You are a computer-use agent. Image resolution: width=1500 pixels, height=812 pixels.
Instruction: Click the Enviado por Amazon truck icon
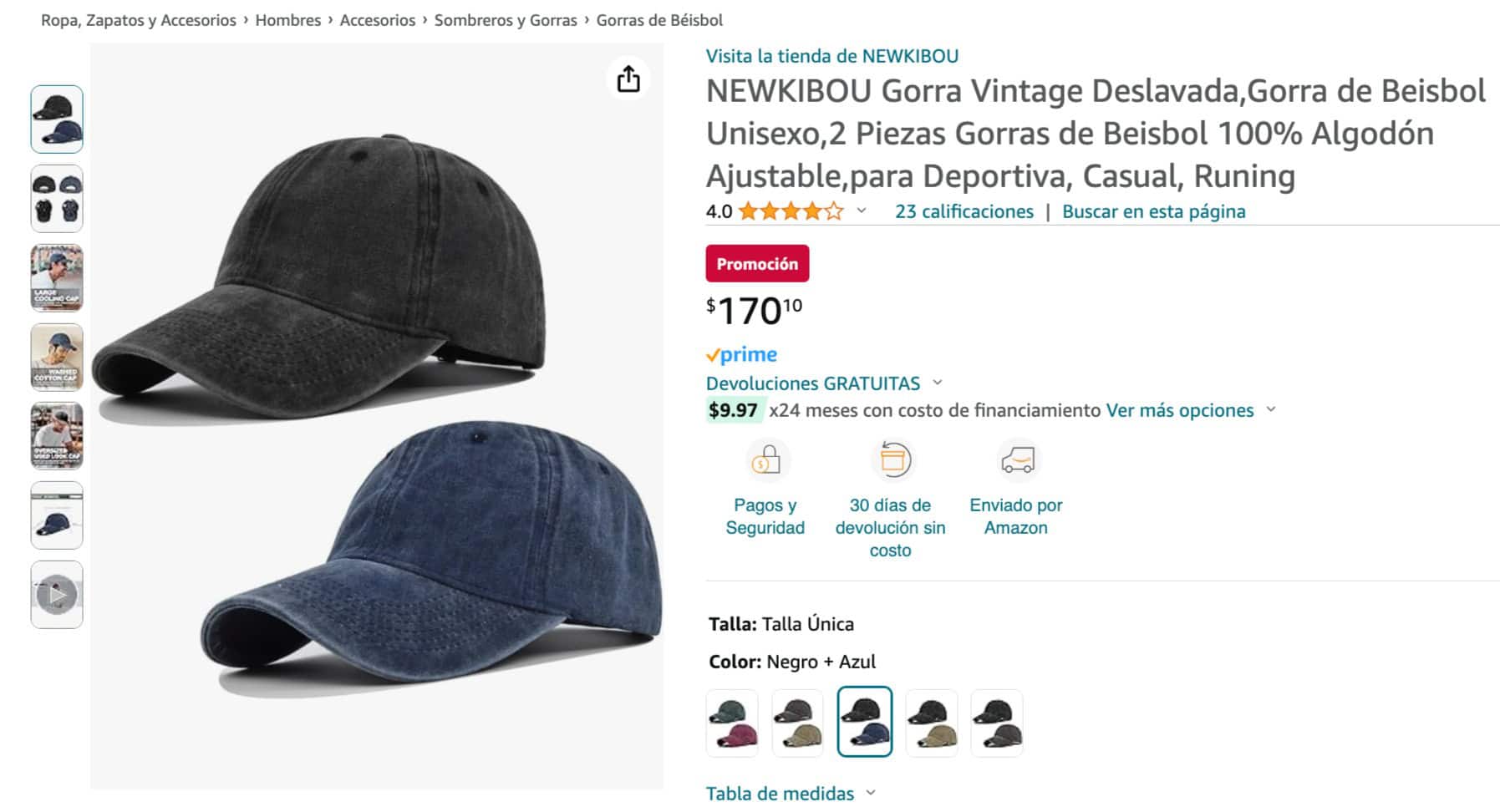tap(1016, 460)
